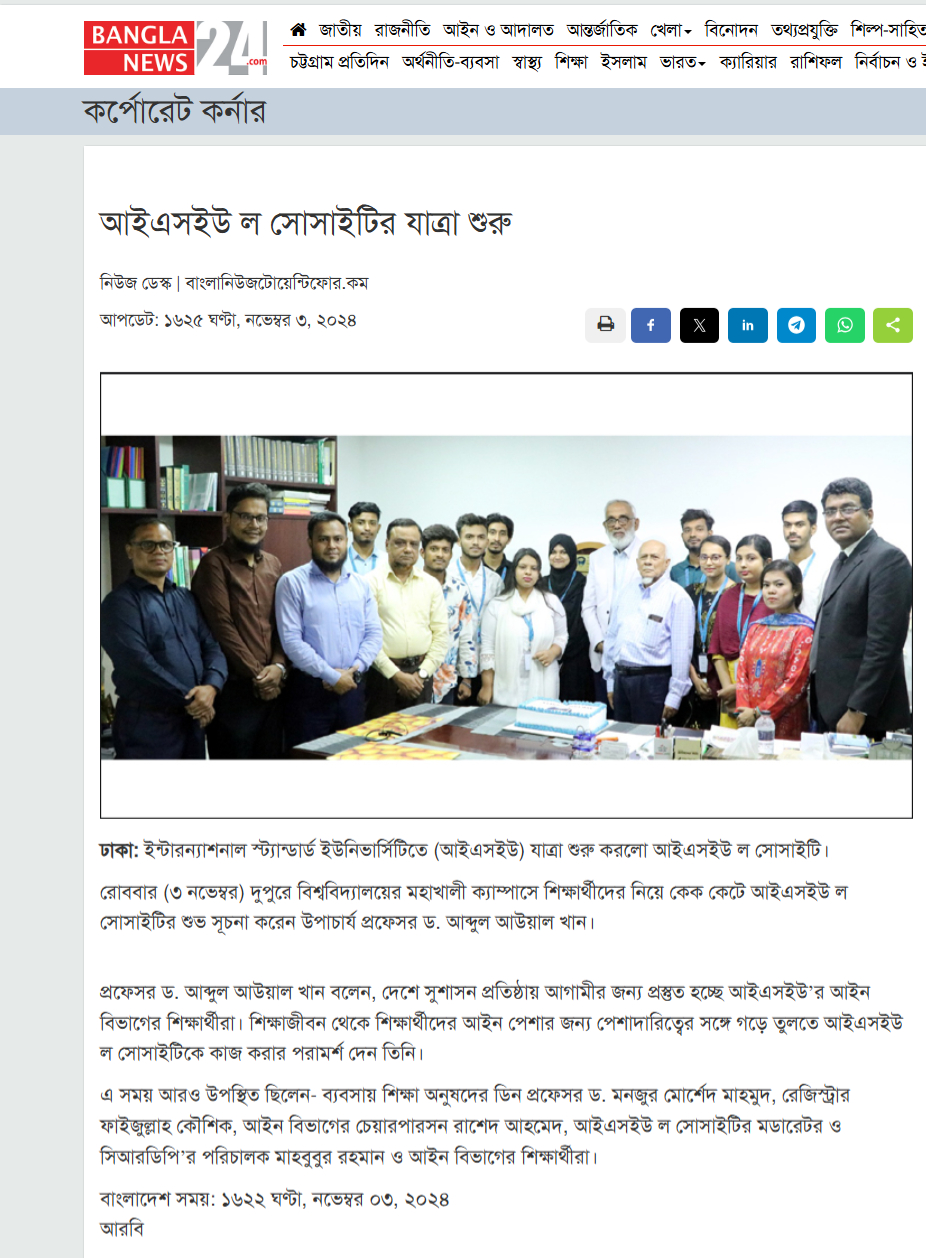Expand the খেলা dropdown menu
Screen dimensions: 926x1258
point(671,30)
